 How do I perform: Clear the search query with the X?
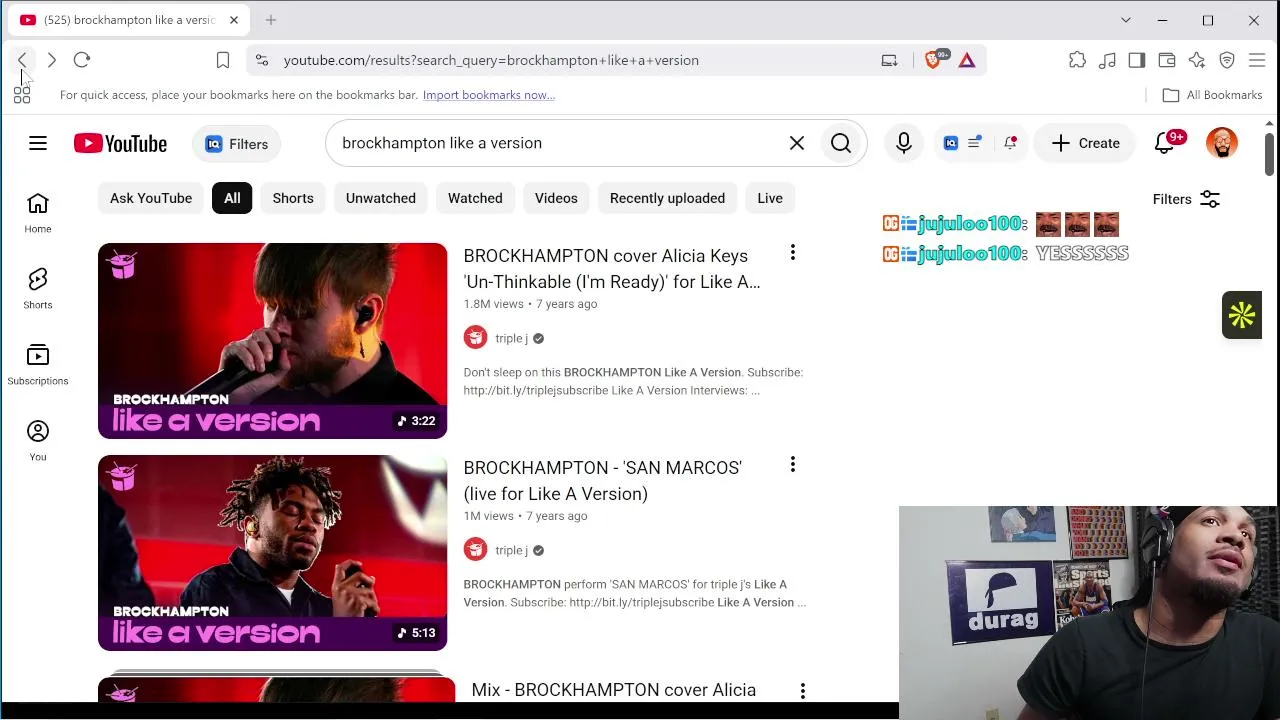point(797,143)
